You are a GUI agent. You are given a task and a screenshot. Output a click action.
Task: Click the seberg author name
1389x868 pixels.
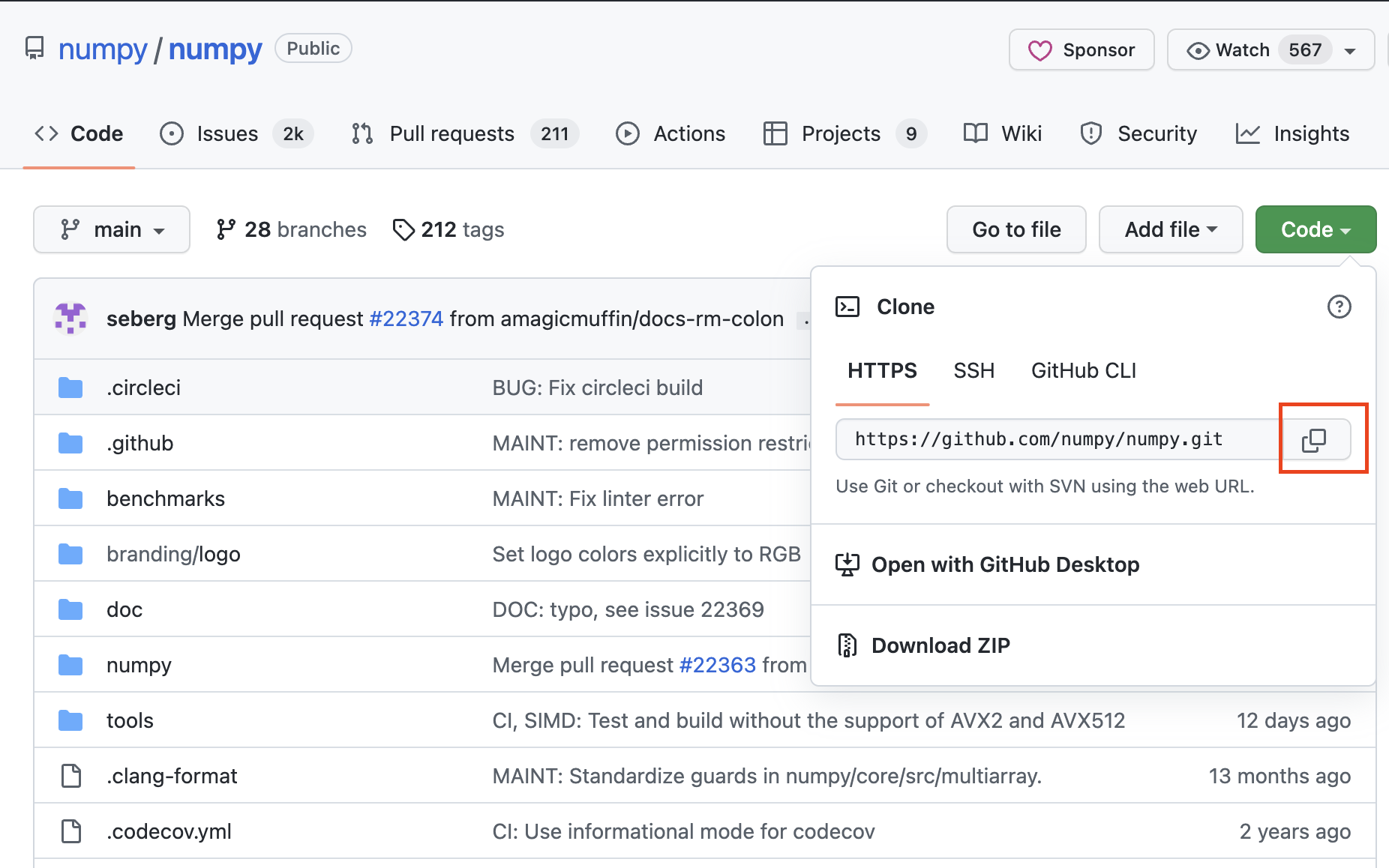click(x=141, y=319)
